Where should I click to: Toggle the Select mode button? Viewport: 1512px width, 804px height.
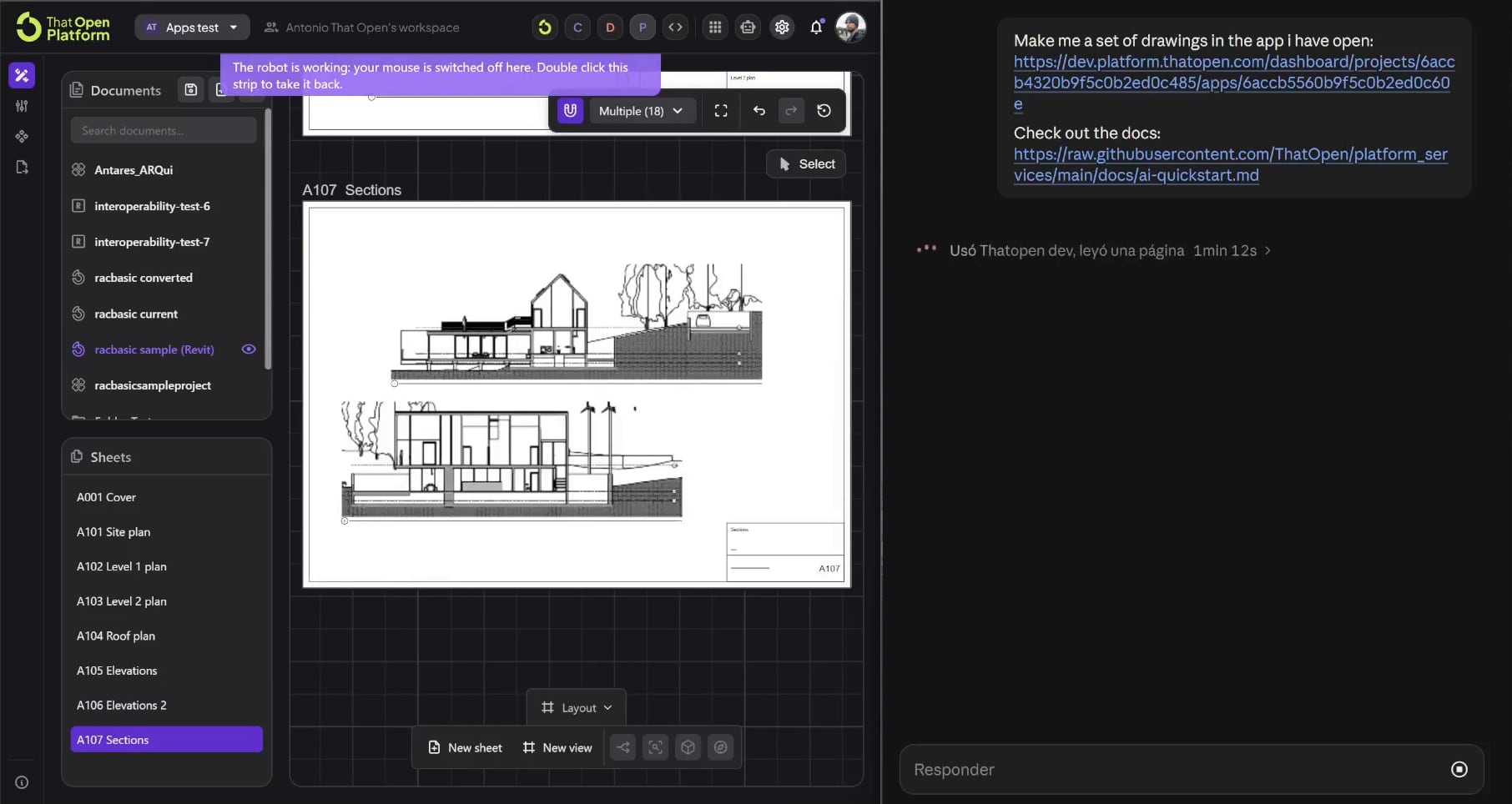coord(806,164)
